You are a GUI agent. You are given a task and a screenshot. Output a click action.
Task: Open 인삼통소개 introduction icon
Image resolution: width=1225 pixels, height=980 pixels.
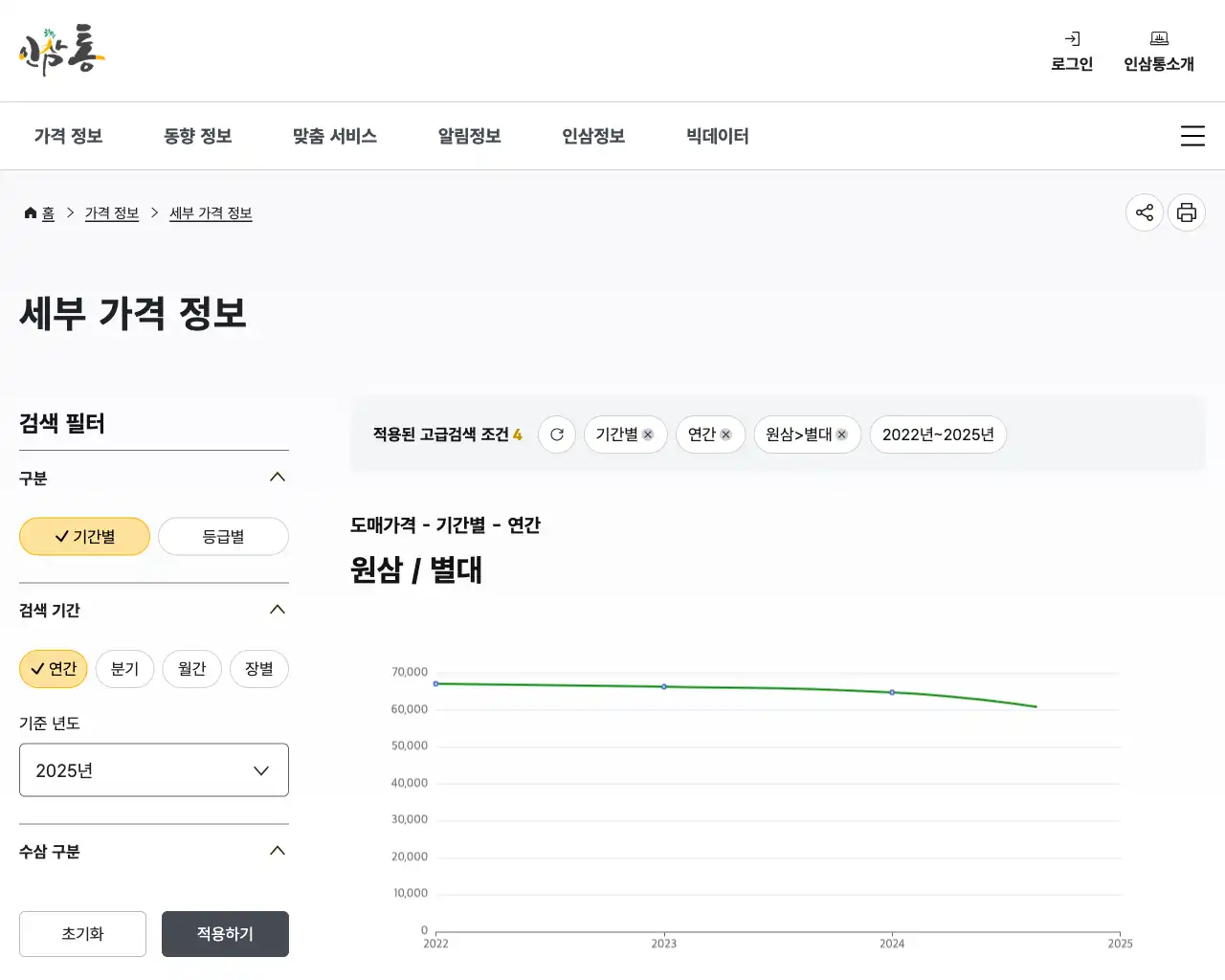[1158, 39]
